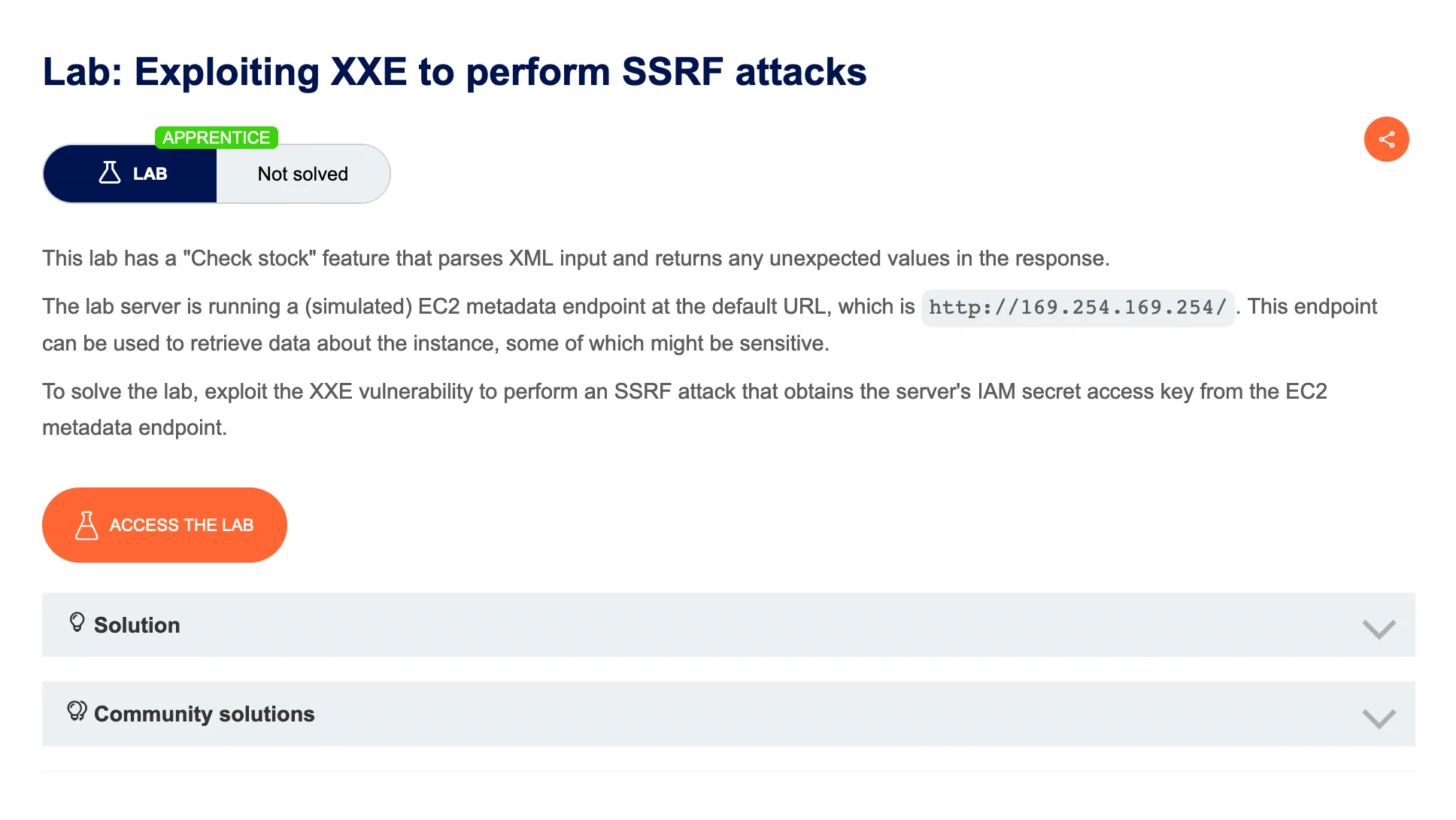This screenshot has width=1456, height=820.
Task: Click the text "metadata endpoint." ending the instructions
Action: coord(135,427)
